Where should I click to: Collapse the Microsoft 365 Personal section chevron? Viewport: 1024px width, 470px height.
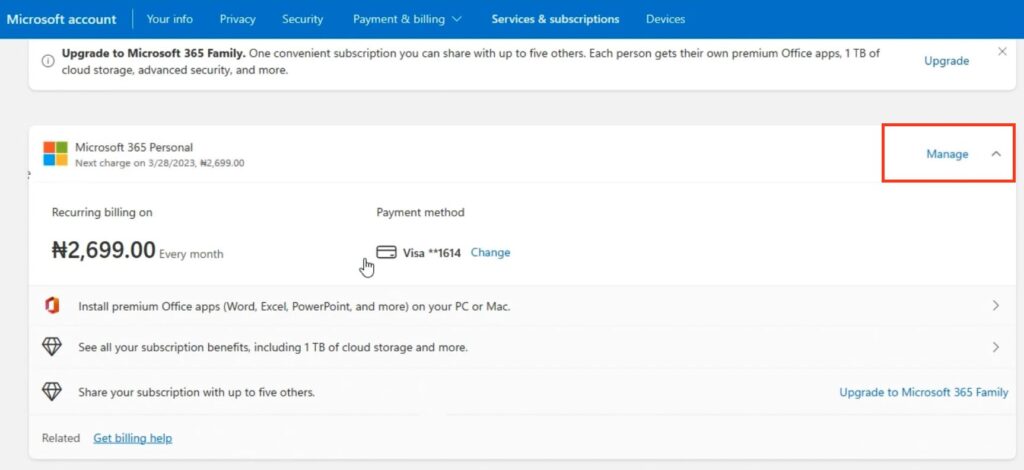coord(996,154)
